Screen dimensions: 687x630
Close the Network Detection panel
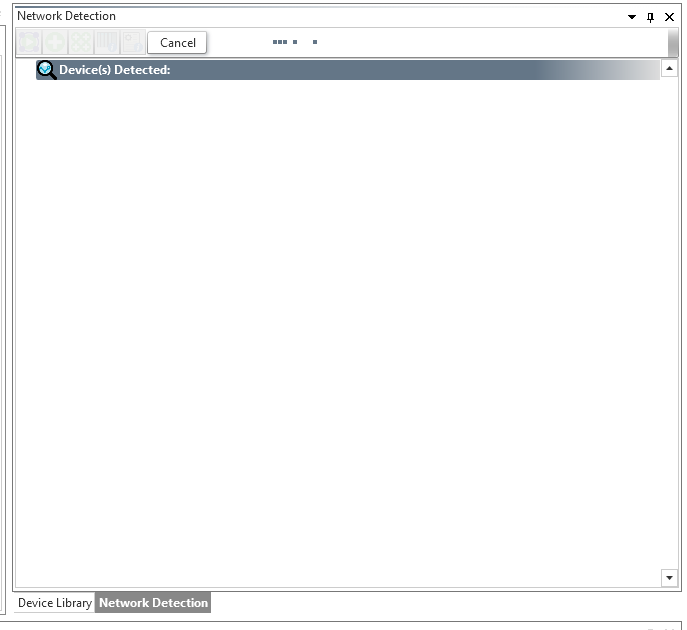pos(669,17)
